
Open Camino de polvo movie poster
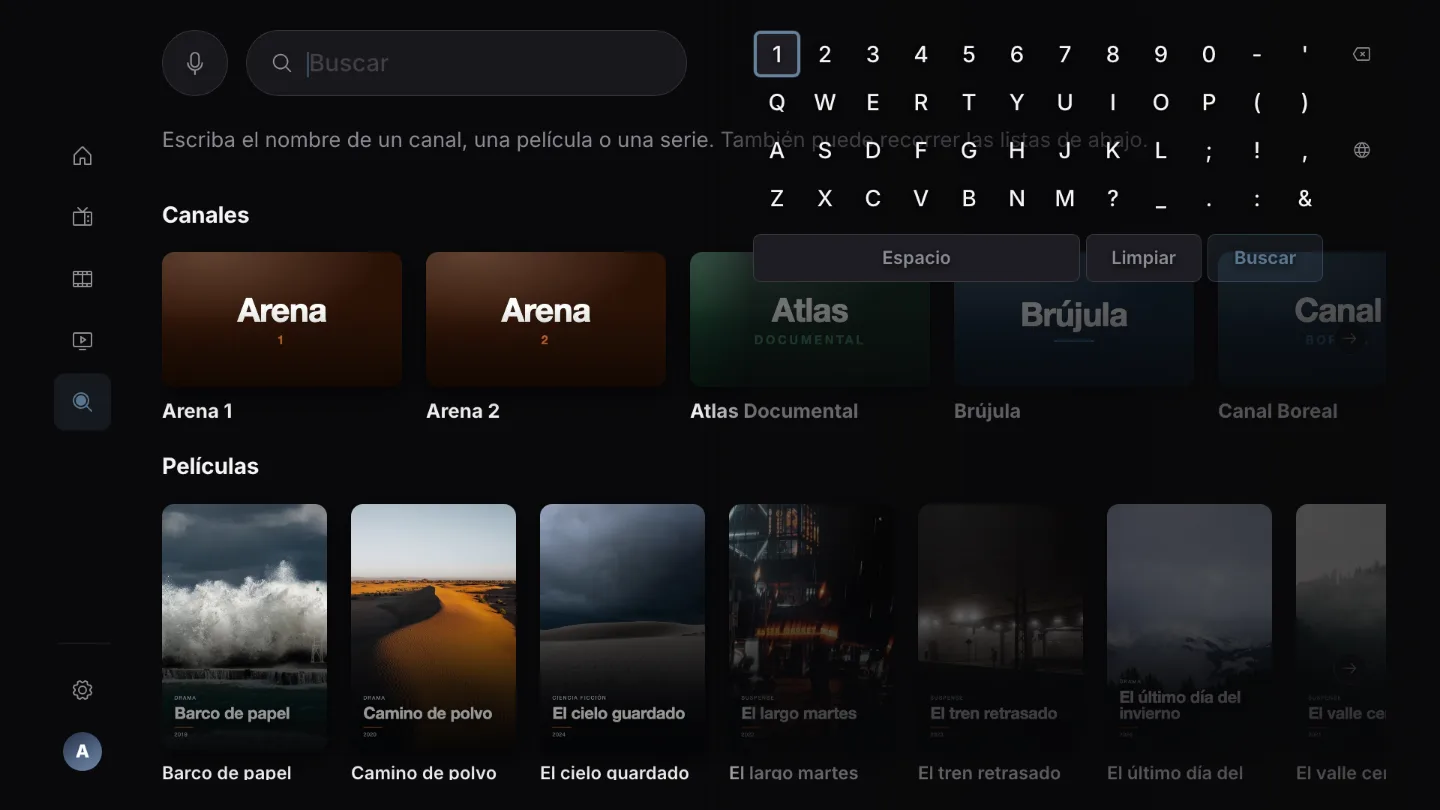pos(433,628)
